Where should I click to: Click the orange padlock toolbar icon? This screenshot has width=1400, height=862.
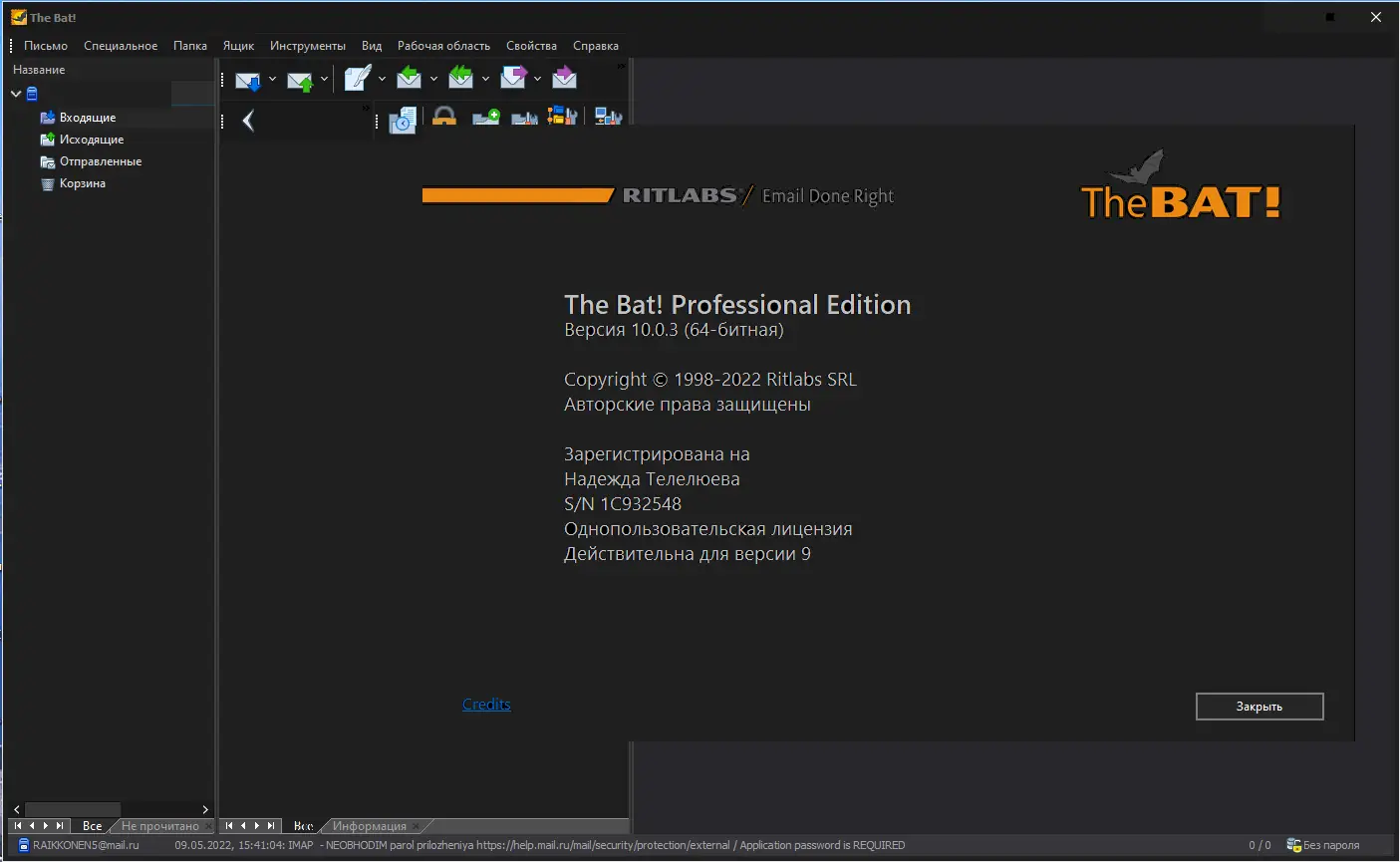[x=444, y=117]
